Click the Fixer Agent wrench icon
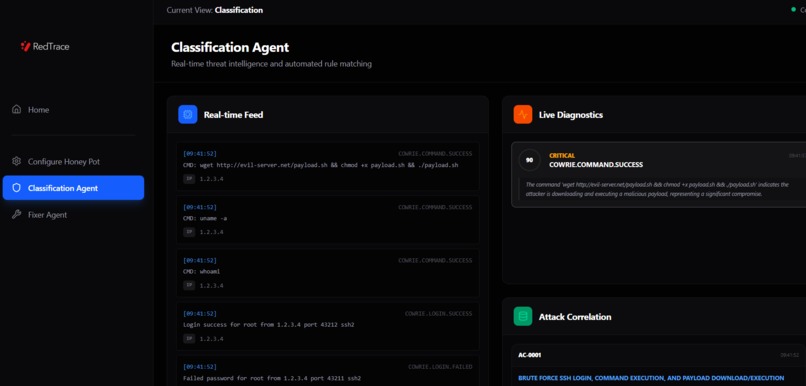The height and width of the screenshot is (386, 806). 16,215
